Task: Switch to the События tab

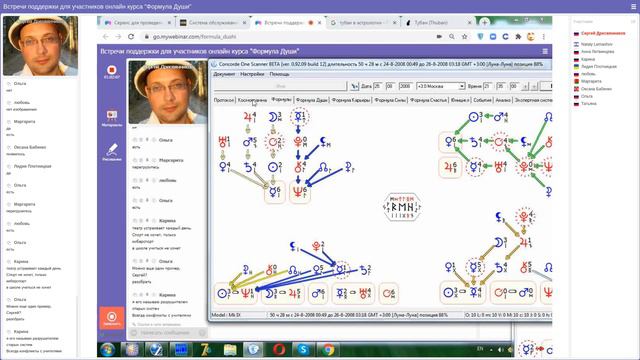Action: 482,100
